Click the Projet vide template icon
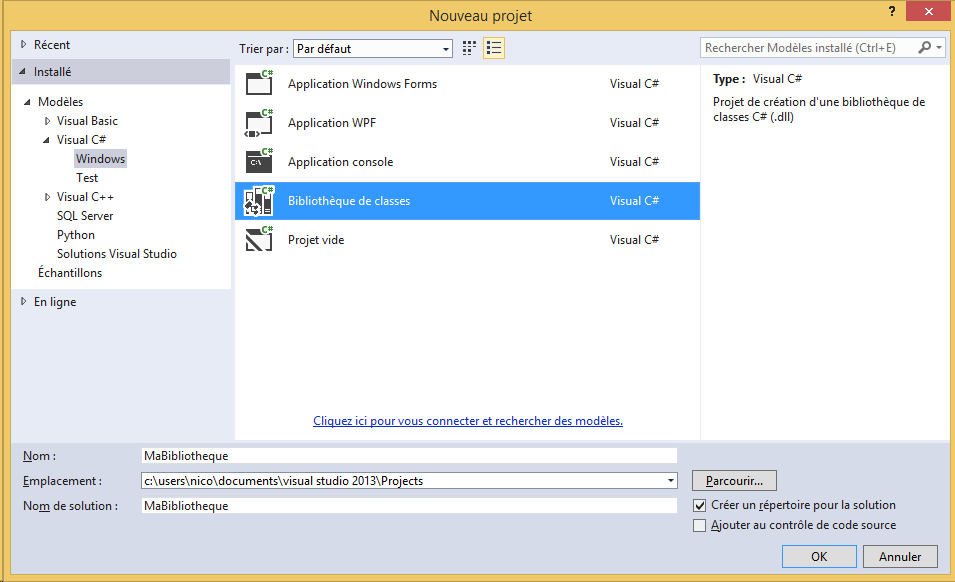Viewport: 955px width, 582px height. tap(259, 239)
